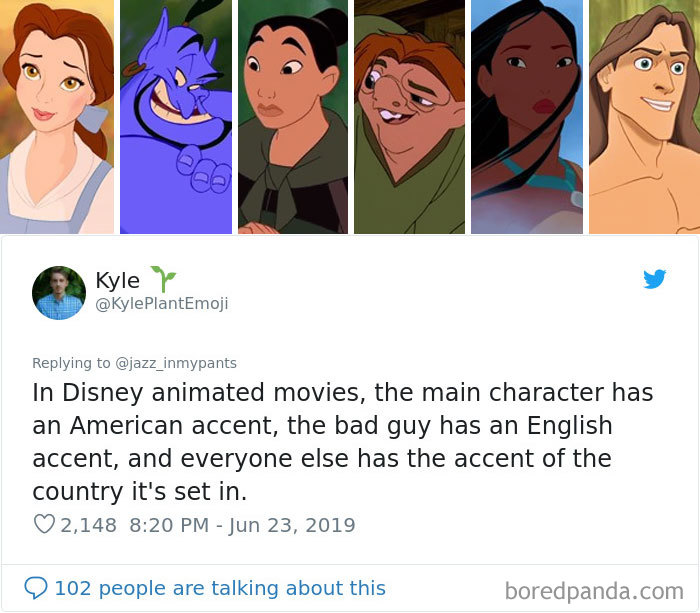This screenshot has height=613, width=700.
Task: Click the blue Twitter bird icon
Action: coord(654,279)
